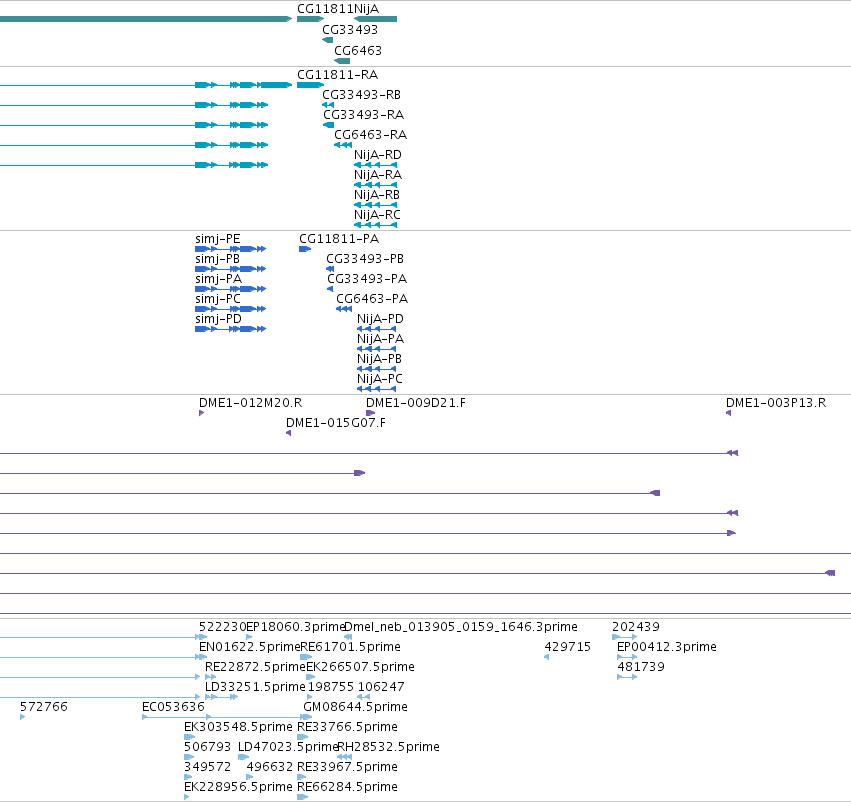Select the EC053636 EST label
The width and height of the screenshot is (851, 802).
(x=173, y=706)
